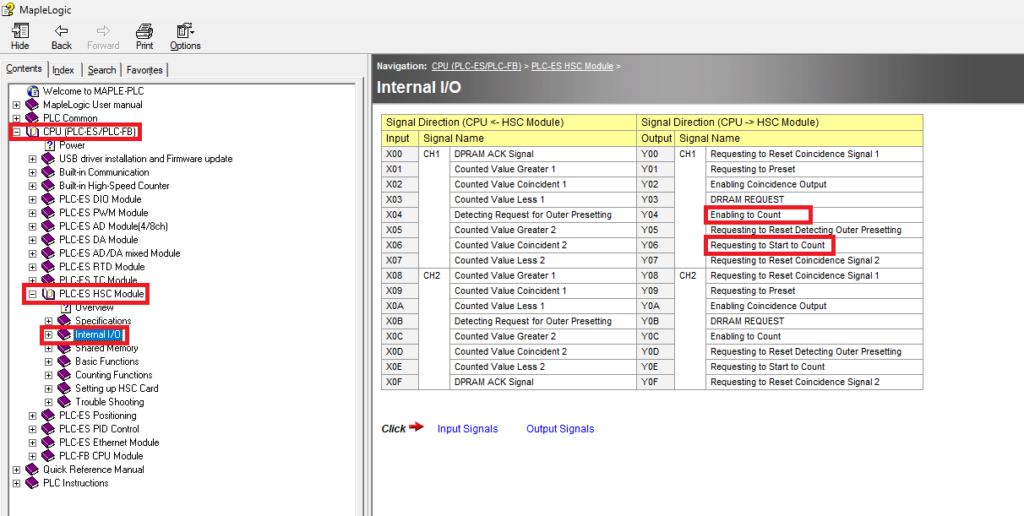Click the Print toolbar icon
This screenshot has height=516, width=1024.
(144, 31)
